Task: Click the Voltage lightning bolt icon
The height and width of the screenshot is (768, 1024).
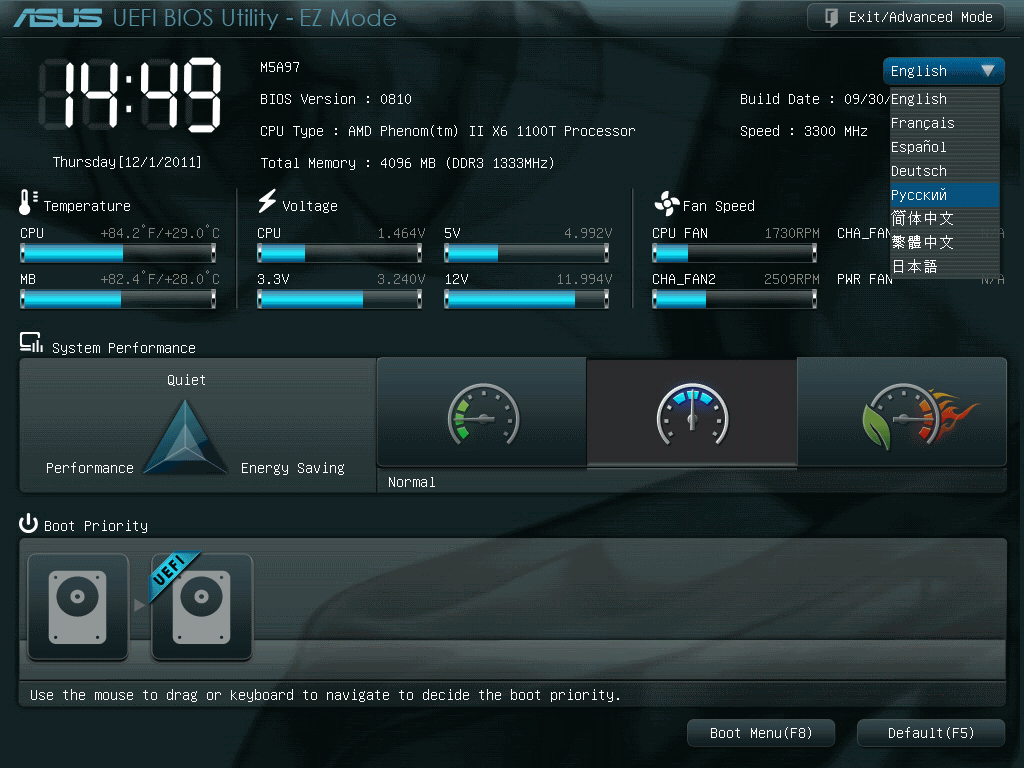Action: tap(267, 201)
